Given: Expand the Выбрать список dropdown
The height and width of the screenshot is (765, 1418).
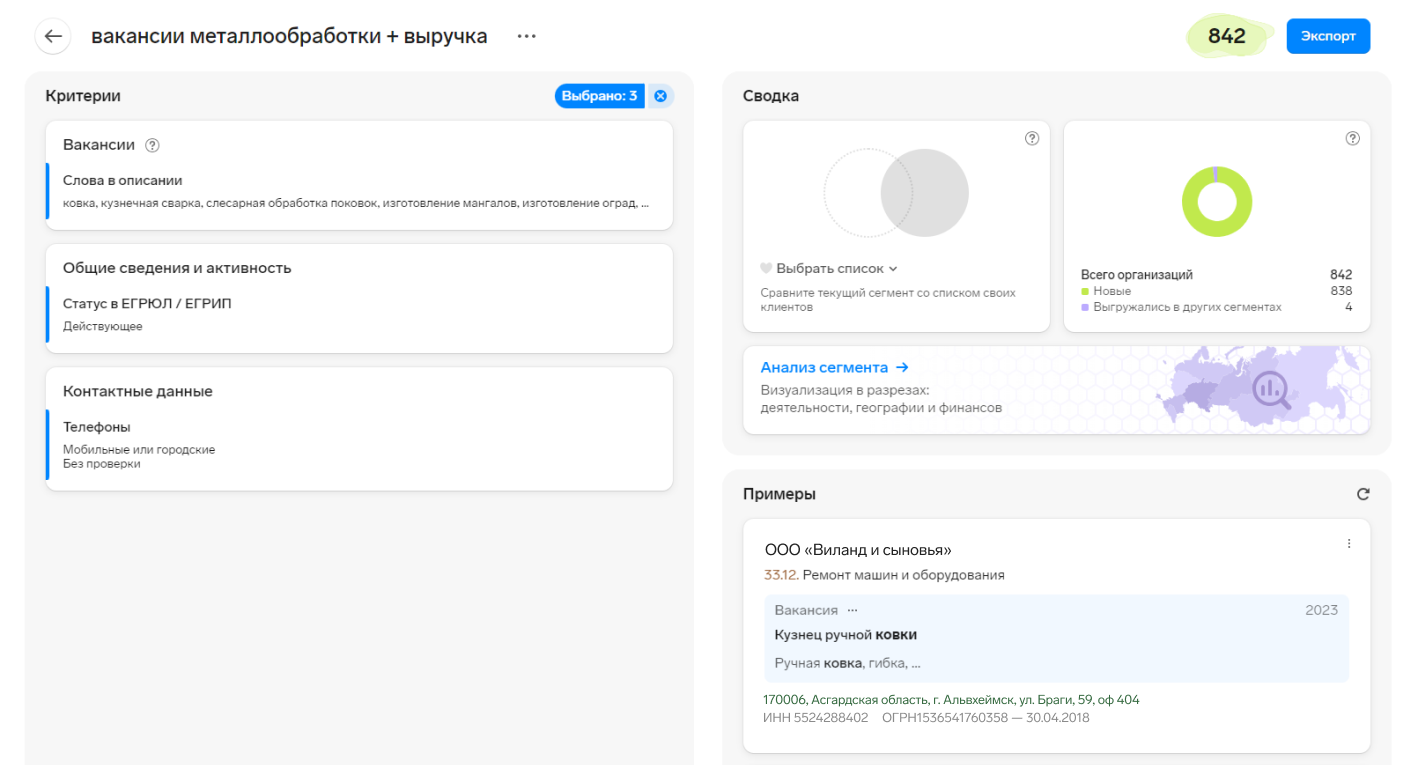Looking at the screenshot, I should click(837, 269).
